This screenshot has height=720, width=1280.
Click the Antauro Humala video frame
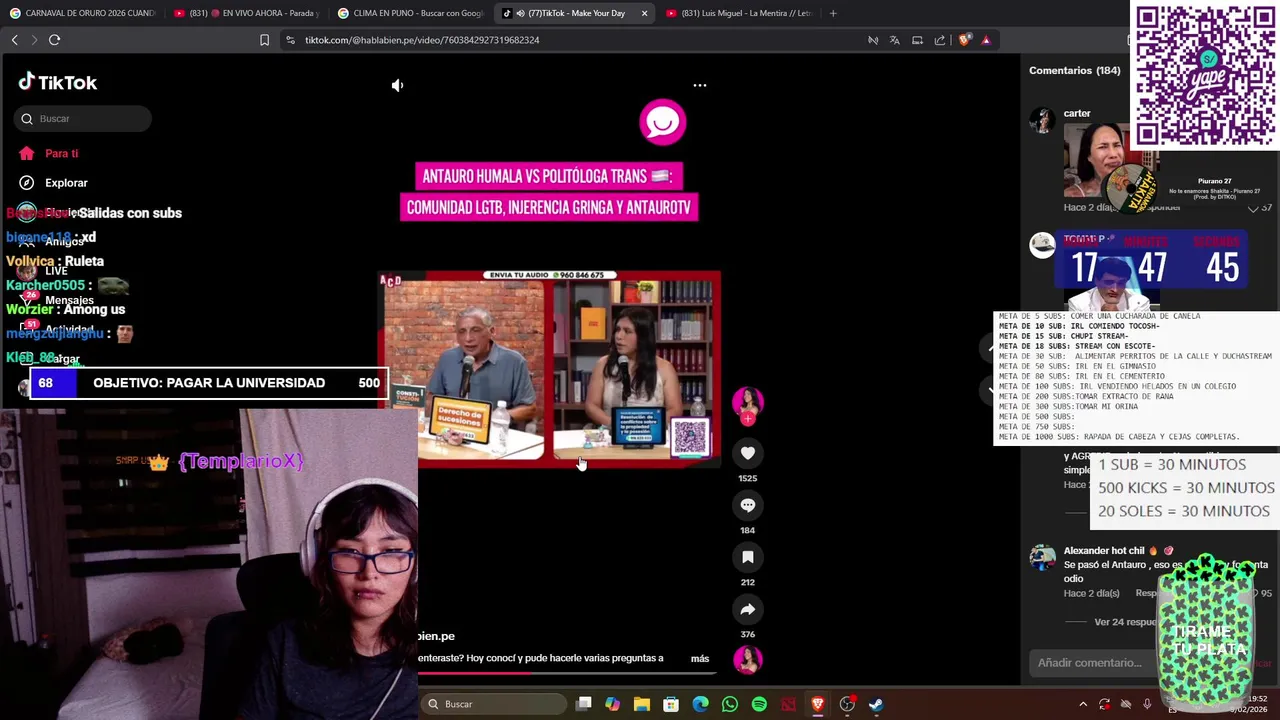[x=549, y=368]
